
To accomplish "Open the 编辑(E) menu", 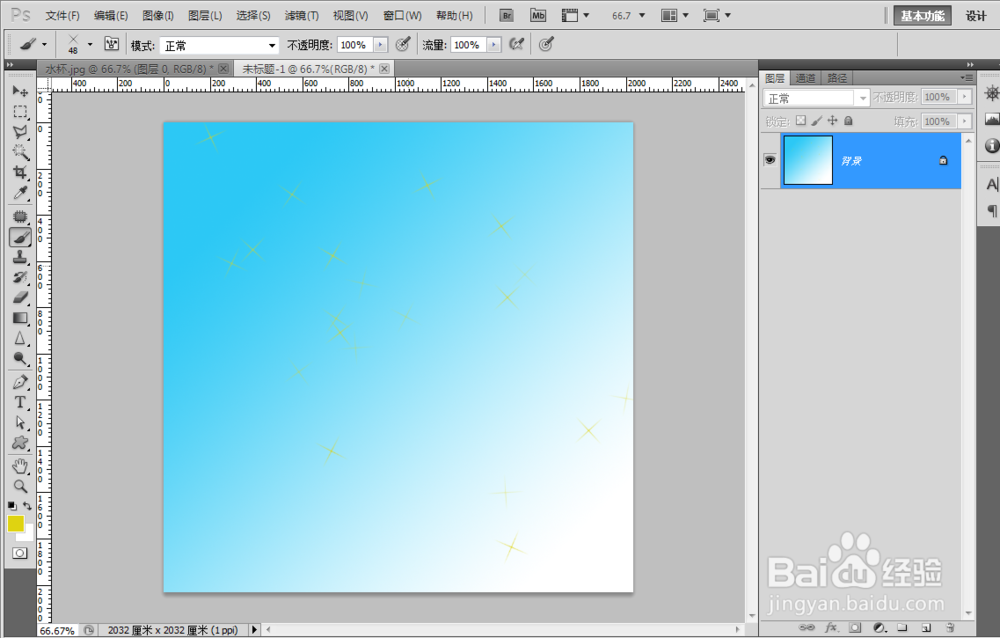I will click(111, 15).
